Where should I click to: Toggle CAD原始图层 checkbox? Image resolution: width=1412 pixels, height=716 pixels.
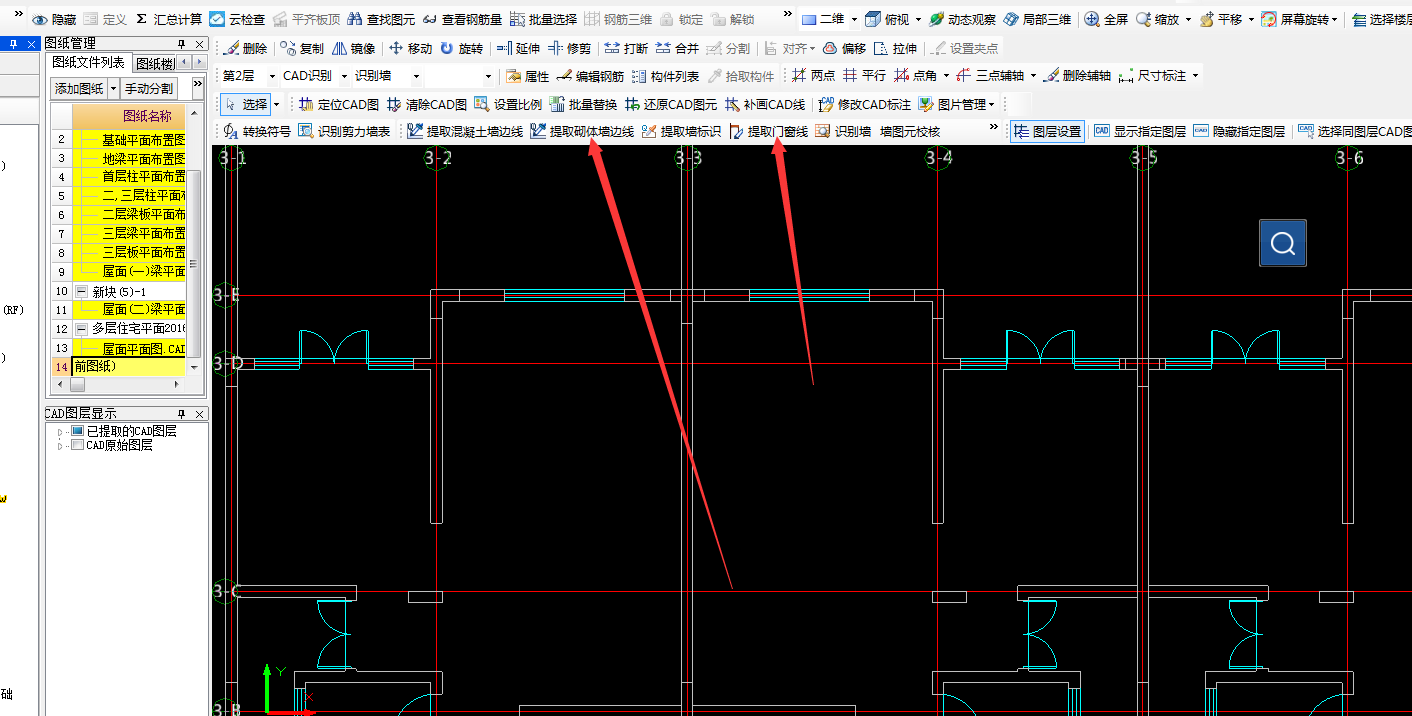pyautogui.click(x=78, y=445)
